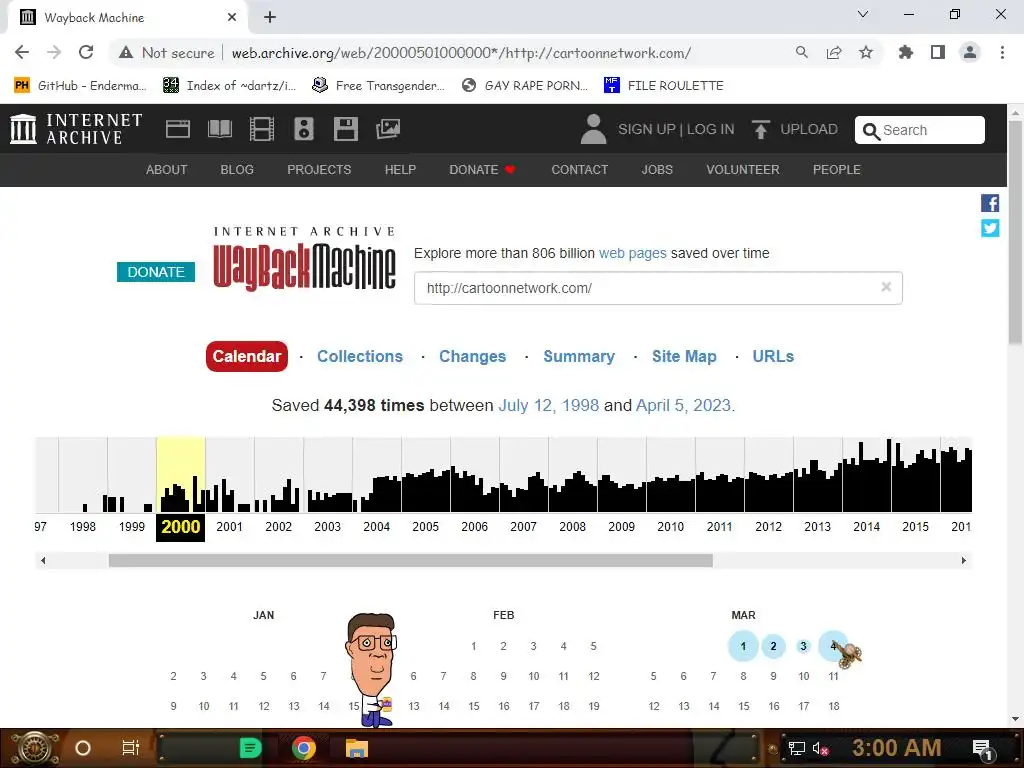Switch to the URLs tab
This screenshot has width=1024, height=768.
point(773,356)
